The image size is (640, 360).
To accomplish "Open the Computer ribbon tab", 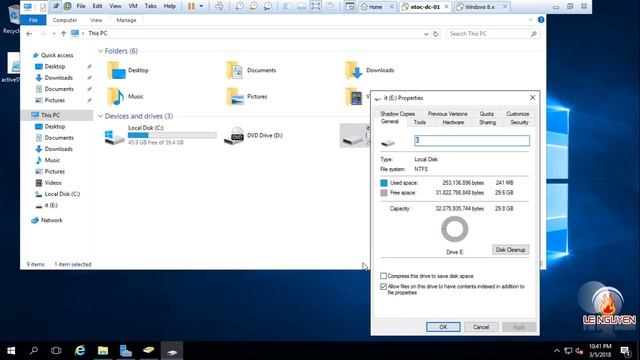I will point(64,20).
